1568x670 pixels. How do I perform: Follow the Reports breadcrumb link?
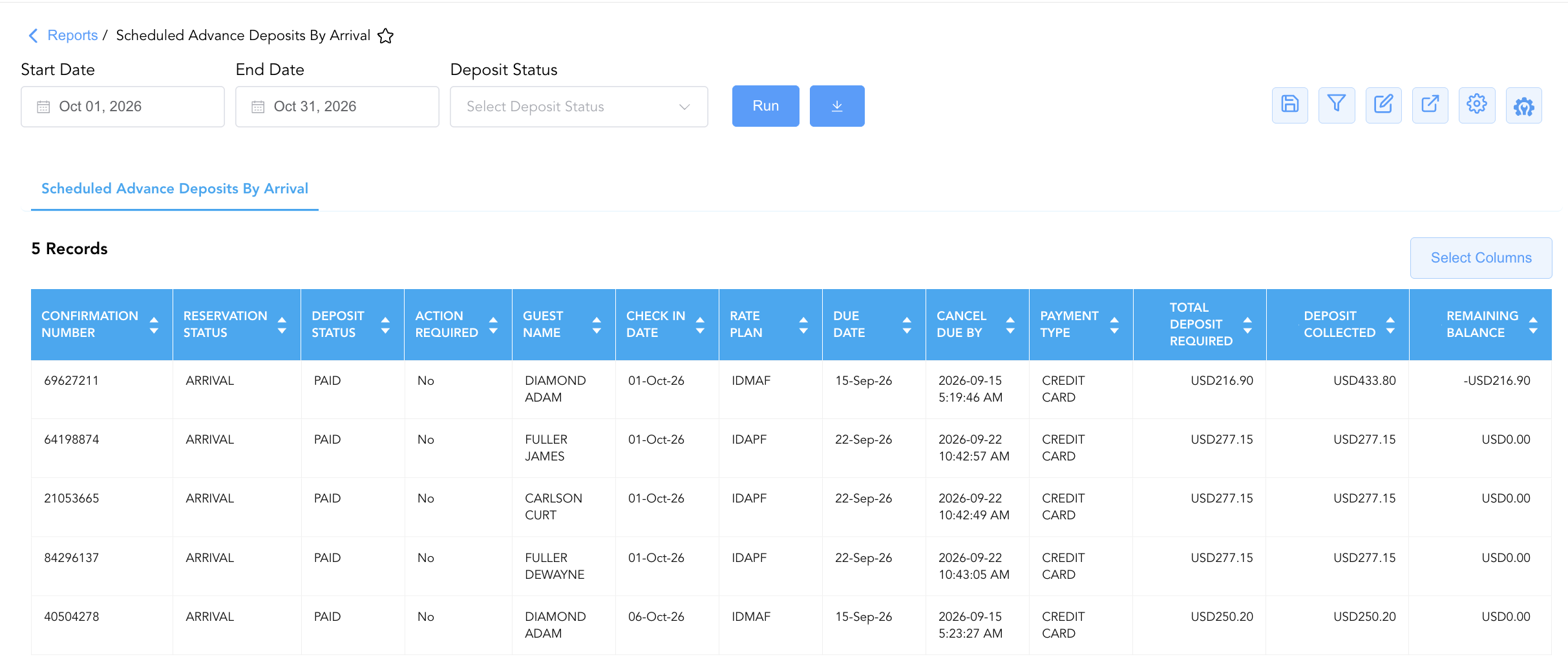coord(72,36)
